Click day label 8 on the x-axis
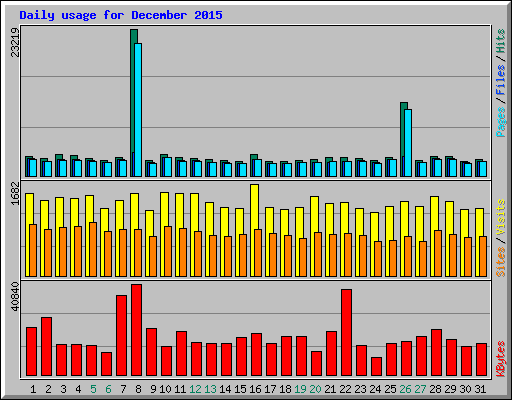This screenshot has height=400, width=512. 138,389
